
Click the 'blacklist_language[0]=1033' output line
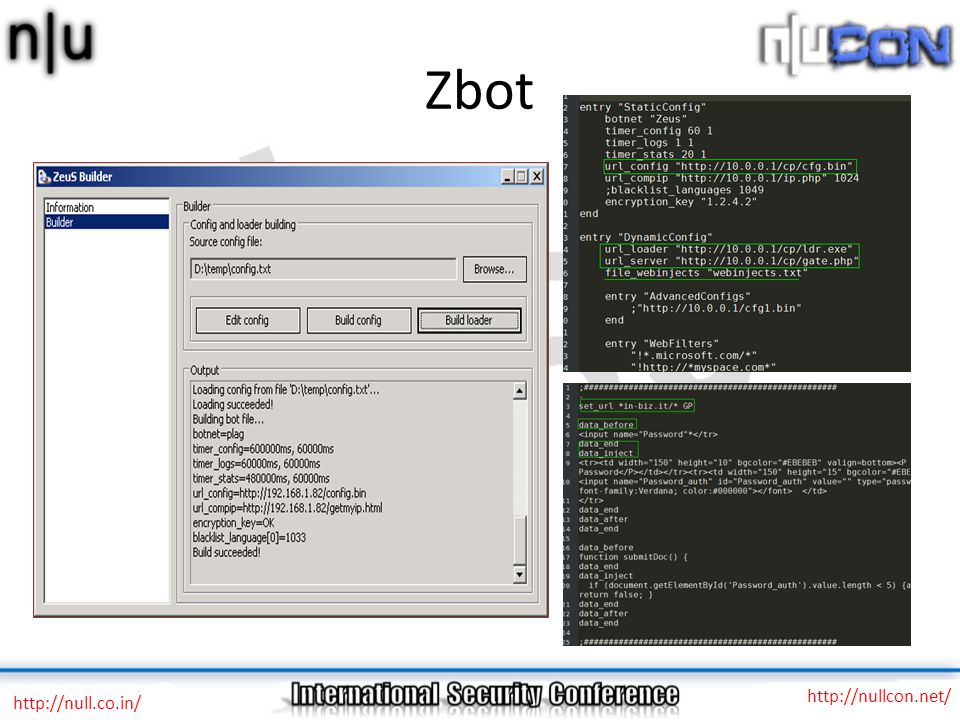249,538
